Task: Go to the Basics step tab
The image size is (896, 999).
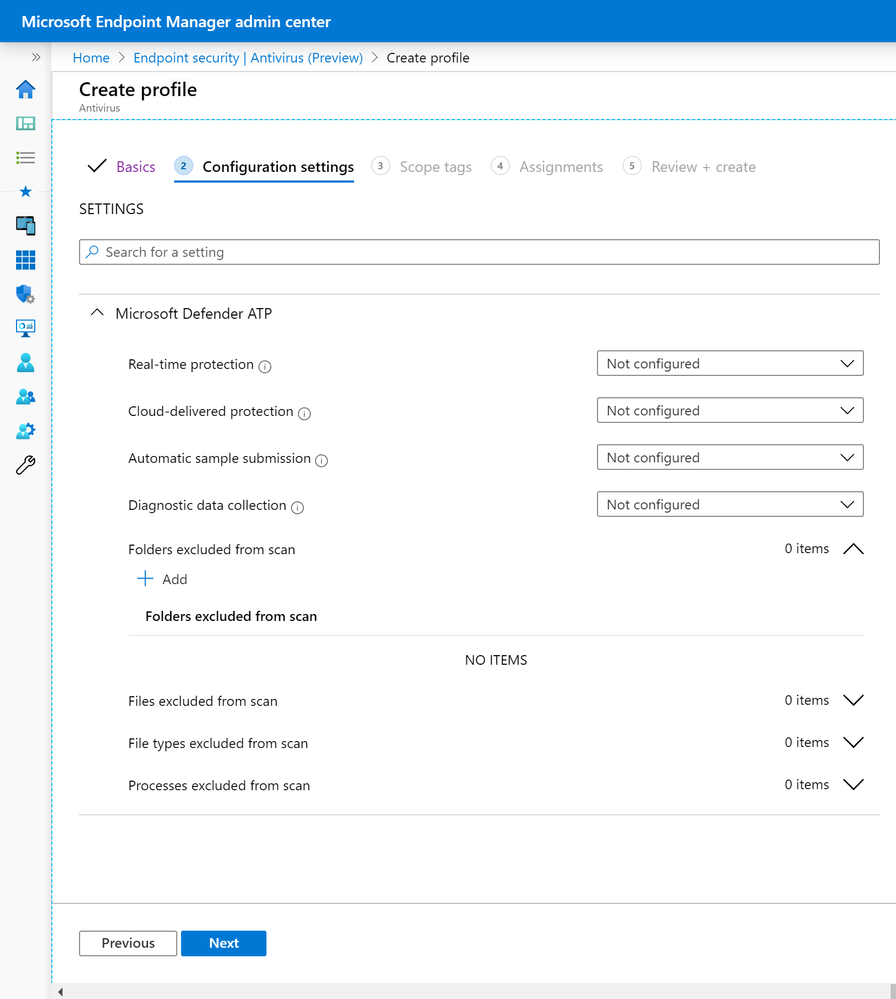Action: click(121, 167)
